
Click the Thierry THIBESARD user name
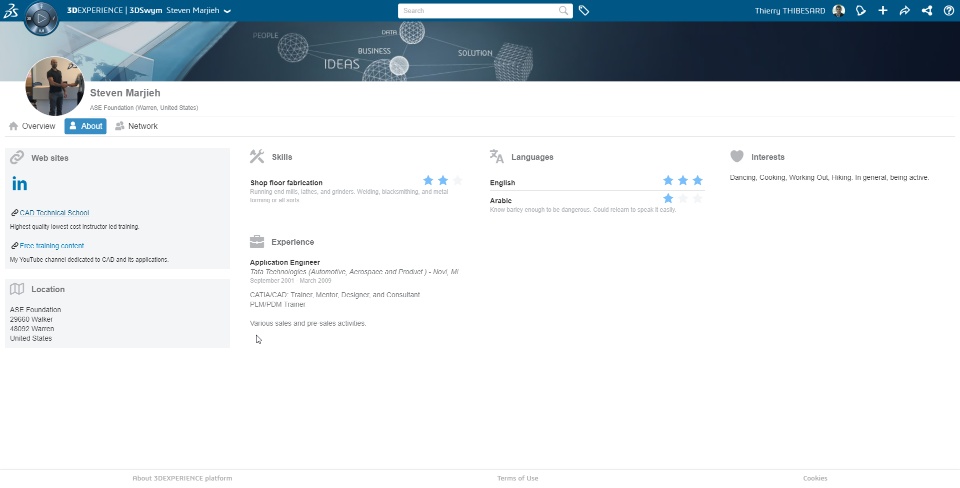coord(790,11)
